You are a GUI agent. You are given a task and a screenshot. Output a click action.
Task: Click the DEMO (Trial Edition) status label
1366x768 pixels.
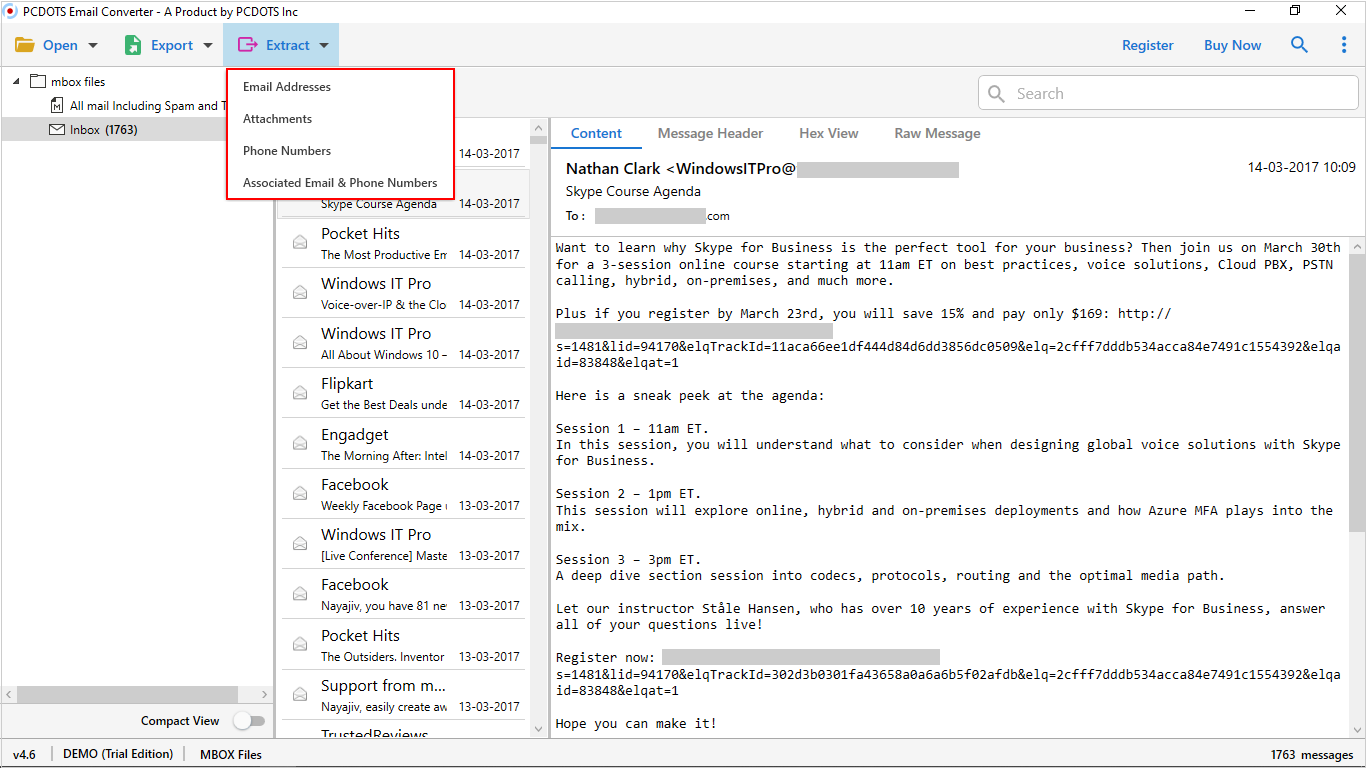[118, 754]
